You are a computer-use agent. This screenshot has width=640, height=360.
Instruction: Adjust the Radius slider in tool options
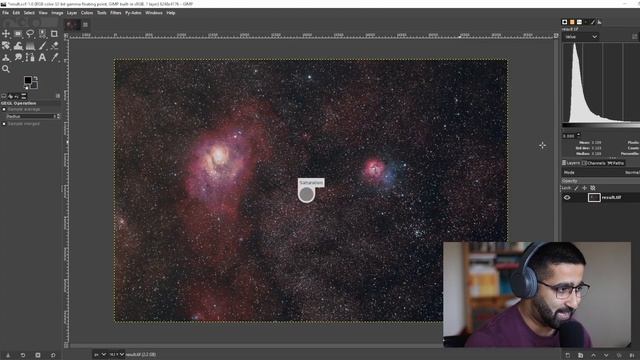(30, 116)
